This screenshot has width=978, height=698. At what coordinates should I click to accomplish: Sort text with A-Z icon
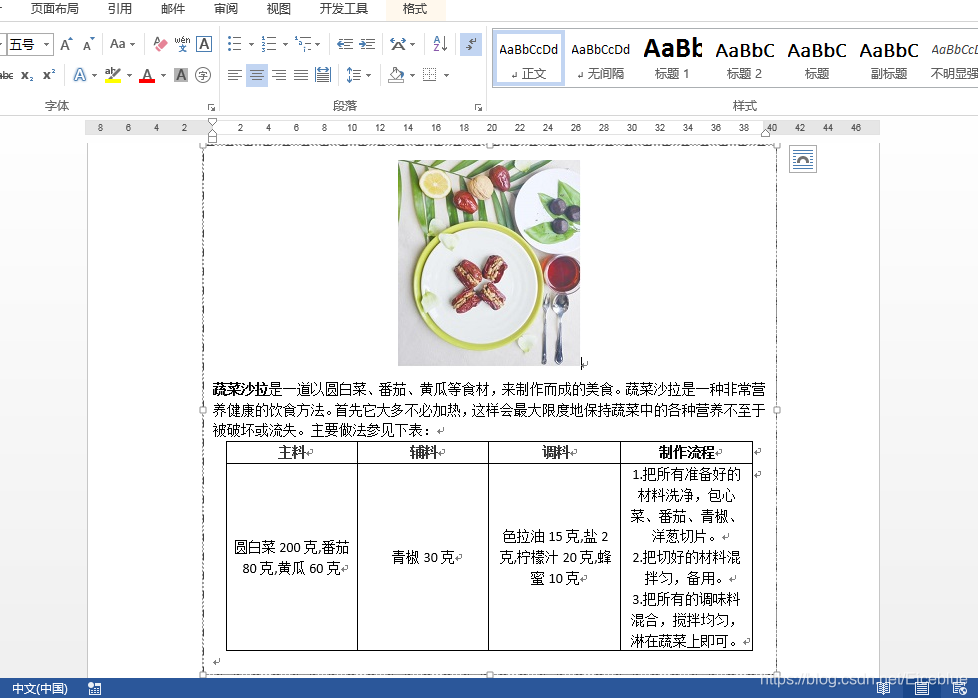[440, 44]
